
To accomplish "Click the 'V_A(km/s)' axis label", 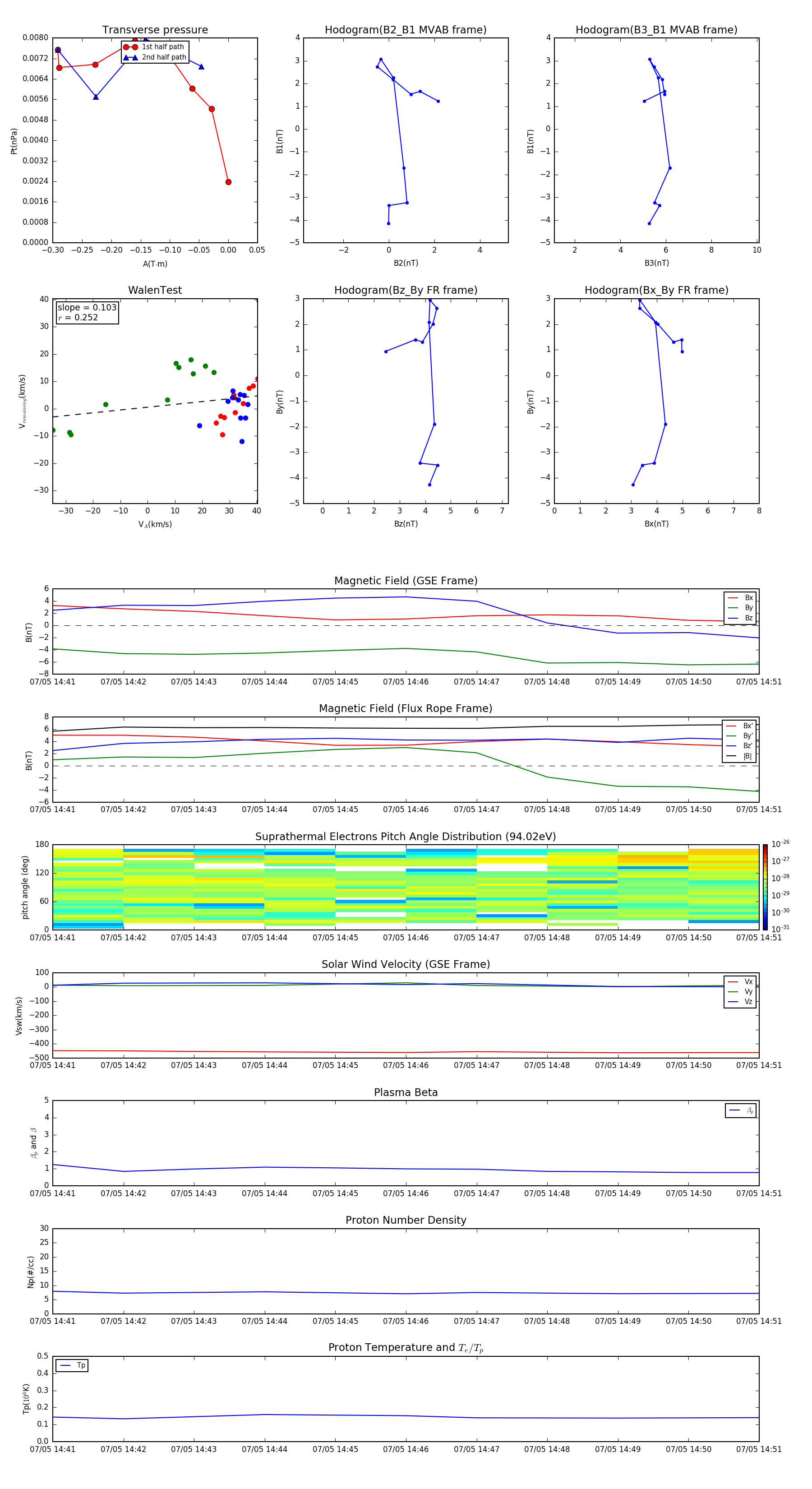I will coord(155,525).
